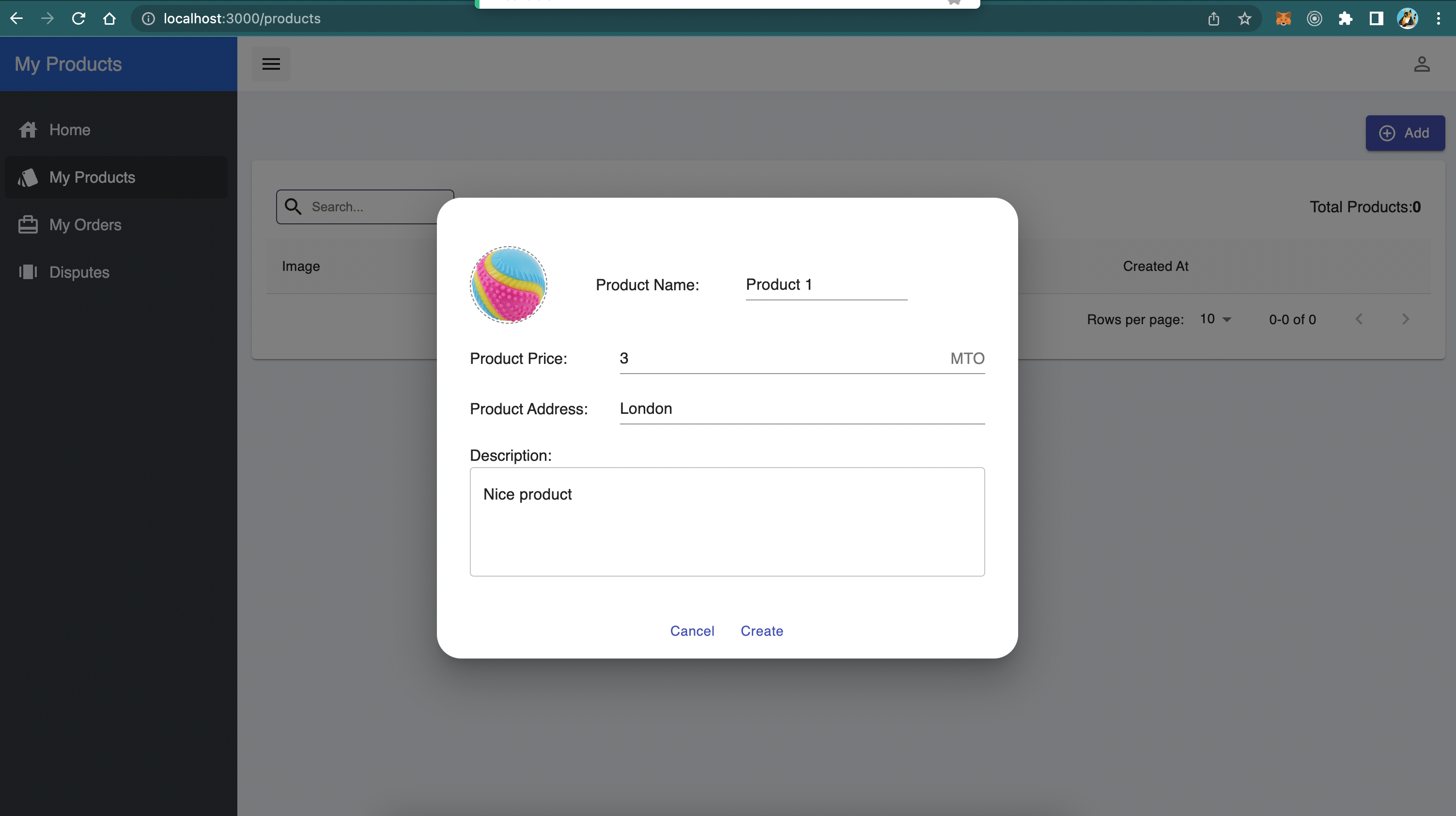Bookmark page with the star icon

pyautogui.click(x=1244, y=19)
